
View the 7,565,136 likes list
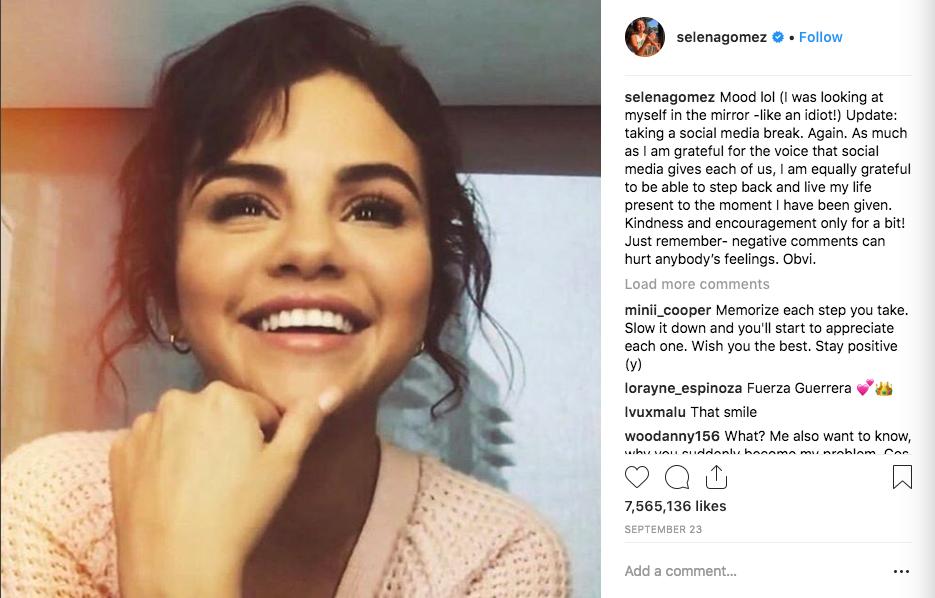[675, 506]
